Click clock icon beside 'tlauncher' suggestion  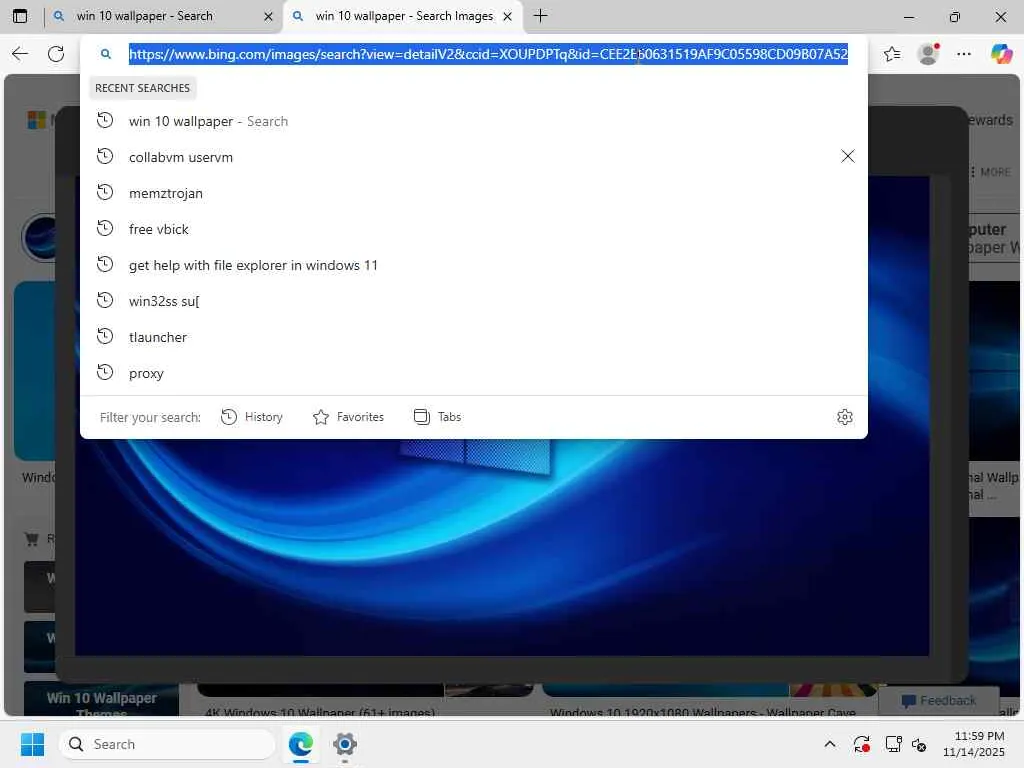105,336
